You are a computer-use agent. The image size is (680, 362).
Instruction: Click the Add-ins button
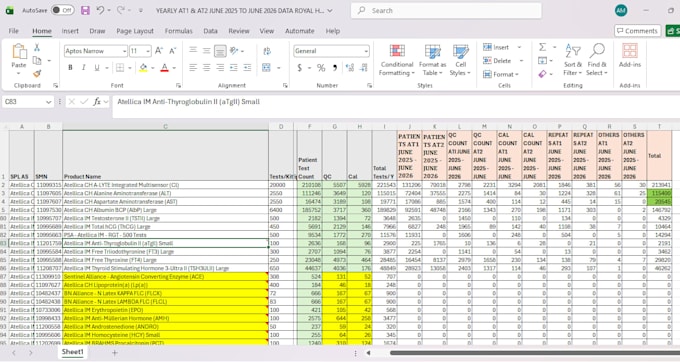click(630, 55)
